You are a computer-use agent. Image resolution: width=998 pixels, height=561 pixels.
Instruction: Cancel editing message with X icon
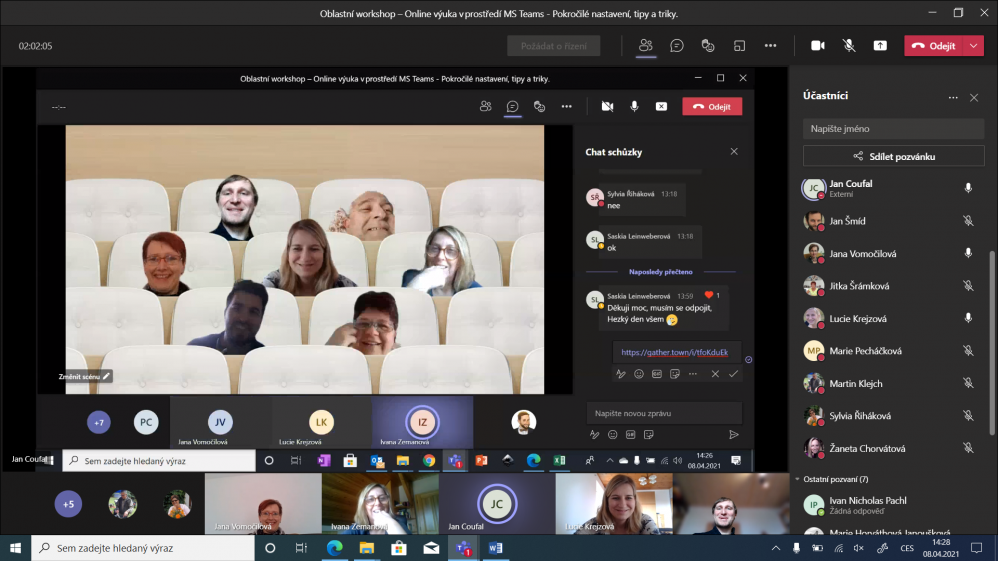pos(715,374)
